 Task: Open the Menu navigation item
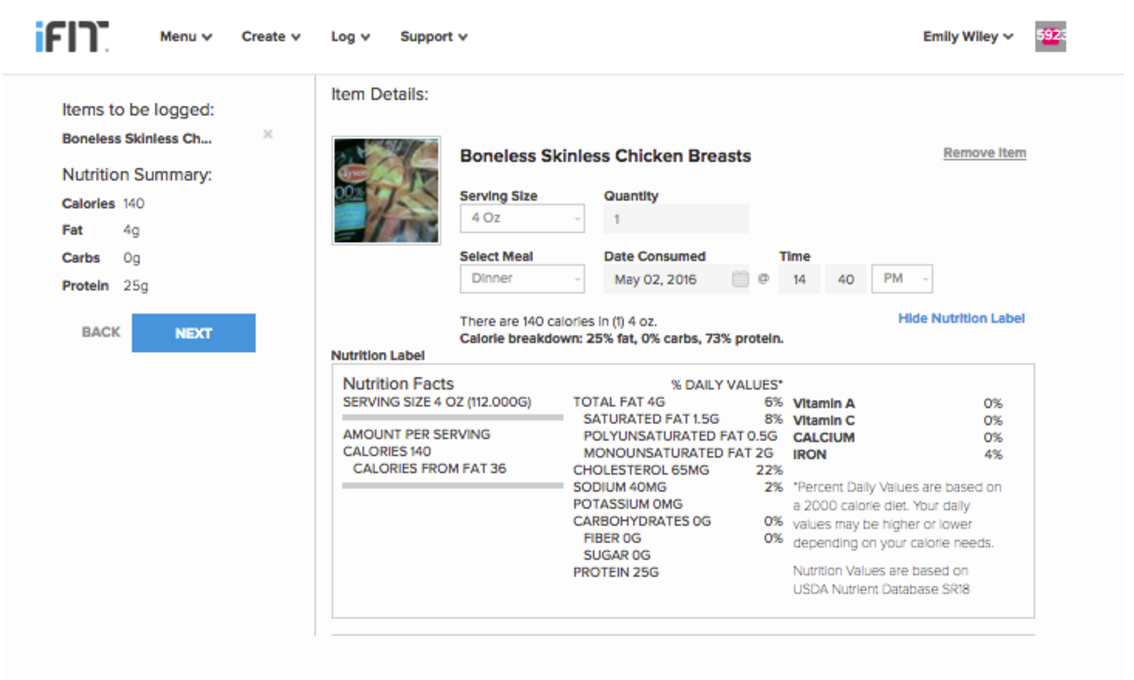pos(186,37)
